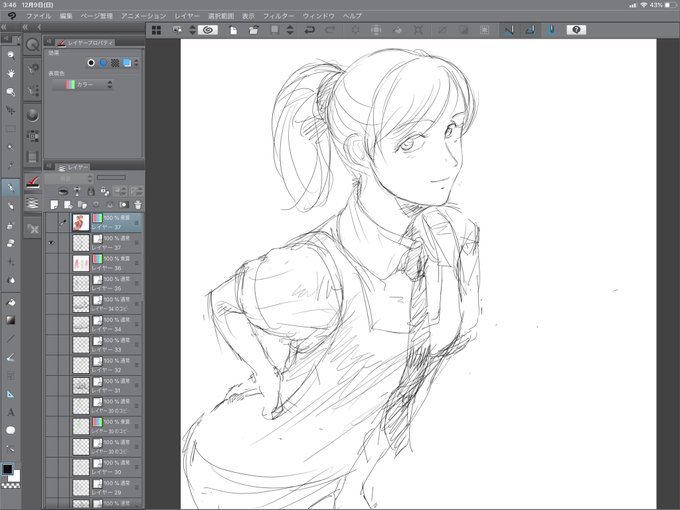Click the help question mark button
The width and height of the screenshot is (680, 510).
(x=576, y=30)
